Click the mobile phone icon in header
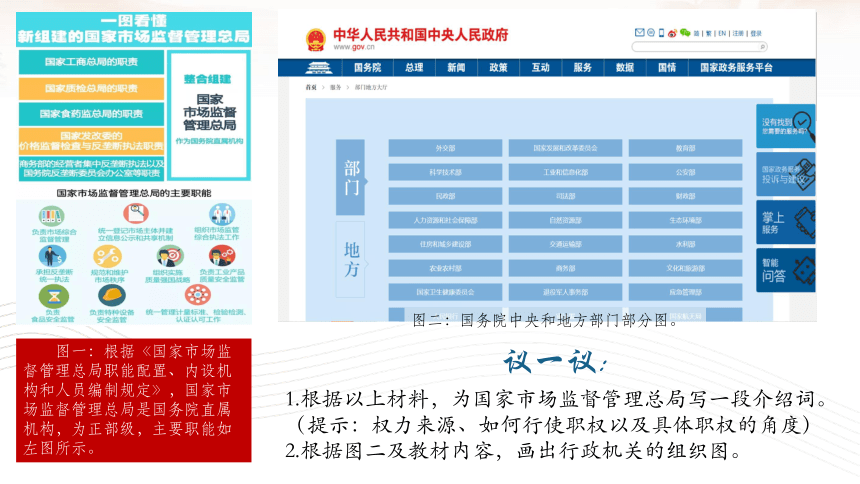This screenshot has height=484, width=860. (x=661, y=33)
